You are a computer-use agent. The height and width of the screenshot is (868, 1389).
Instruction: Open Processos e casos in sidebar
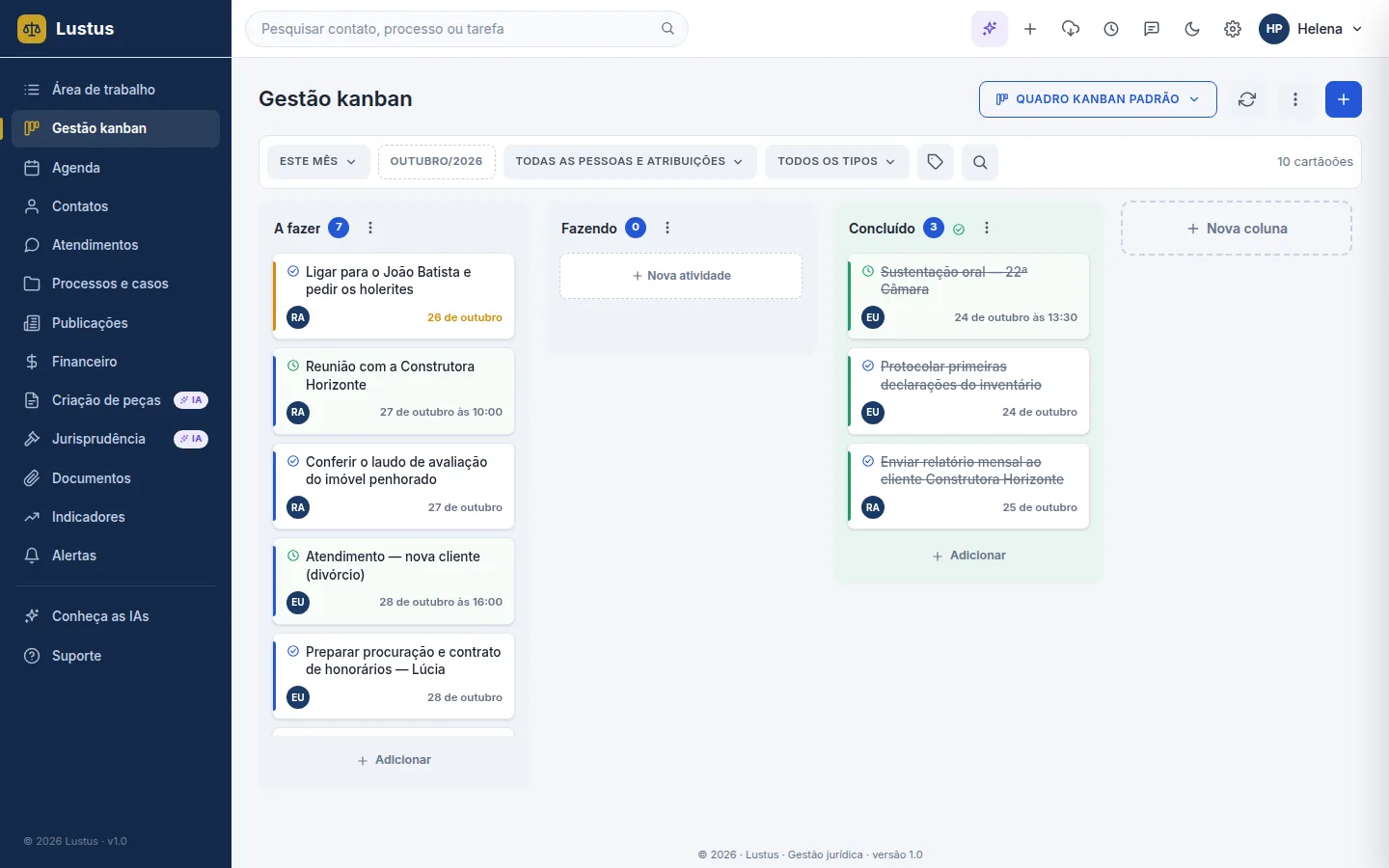pyautogui.click(x=116, y=284)
